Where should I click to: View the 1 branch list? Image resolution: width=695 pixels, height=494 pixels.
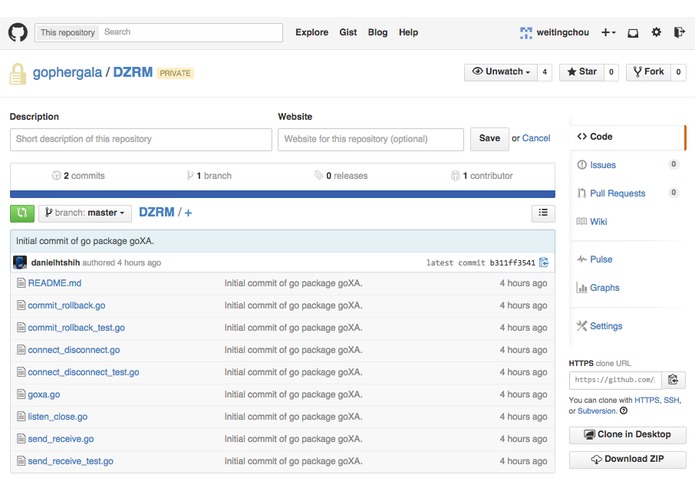click(x=209, y=175)
